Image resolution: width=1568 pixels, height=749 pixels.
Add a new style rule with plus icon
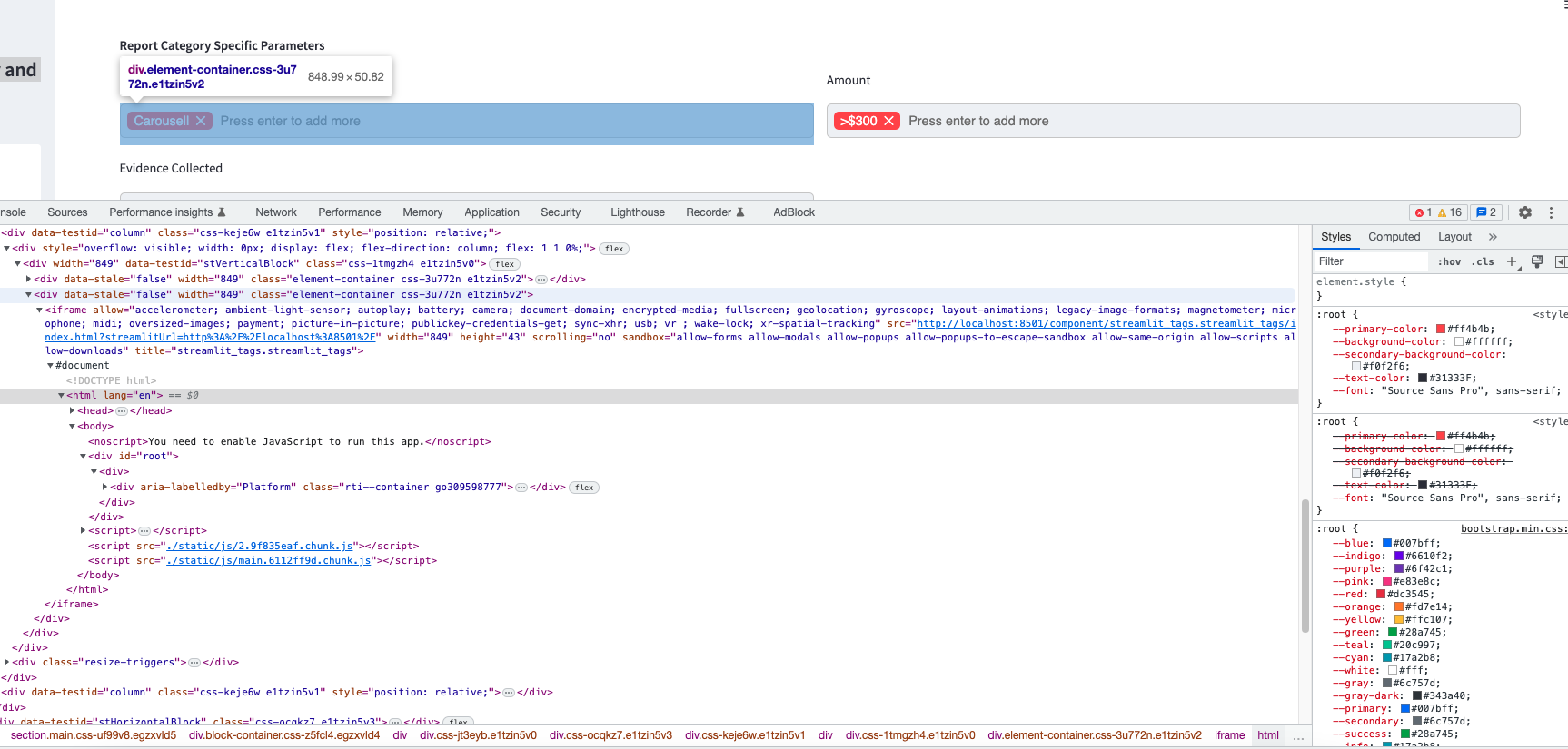point(1512,261)
